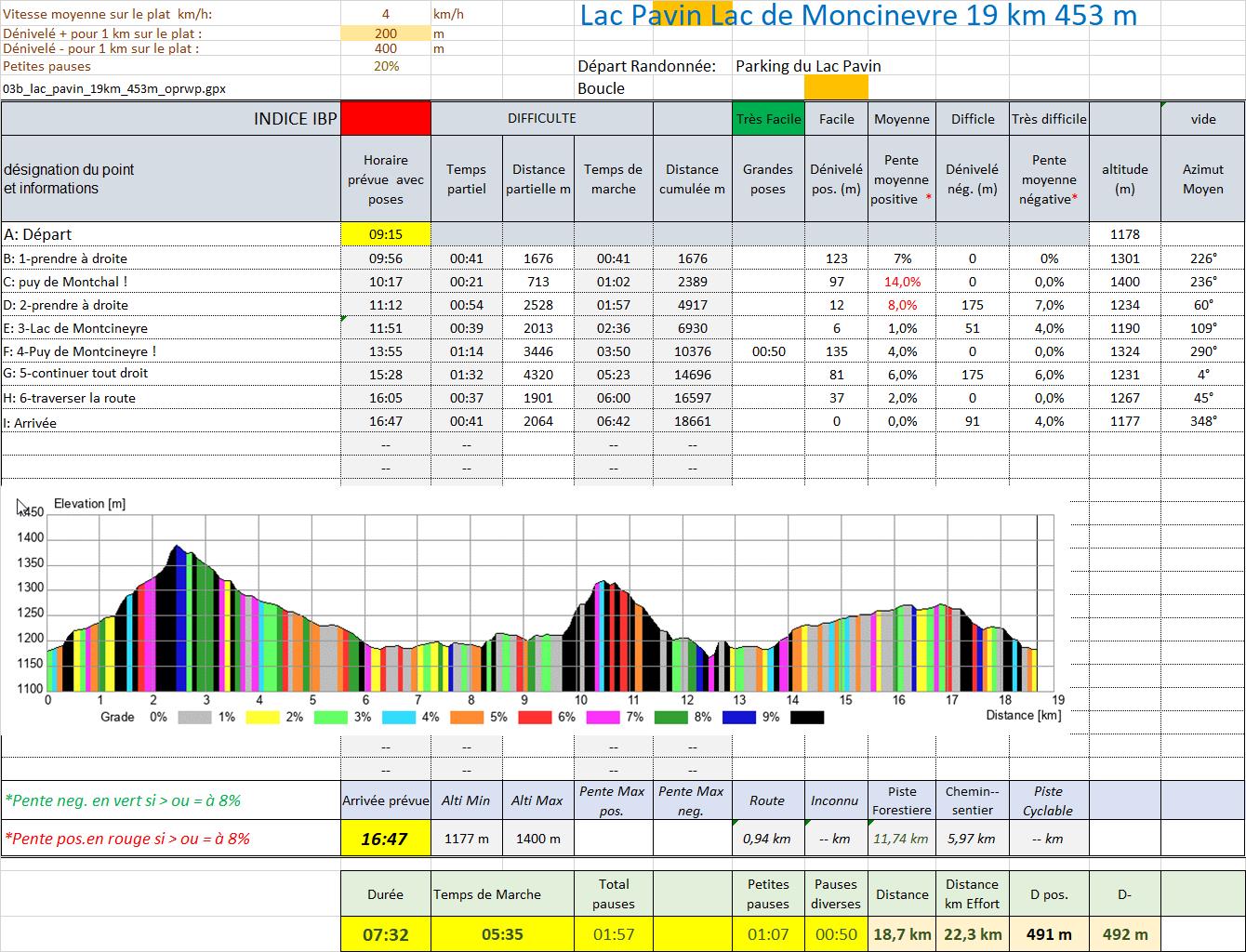
Task: Select the Difficile difficulty header
Action: [972, 118]
